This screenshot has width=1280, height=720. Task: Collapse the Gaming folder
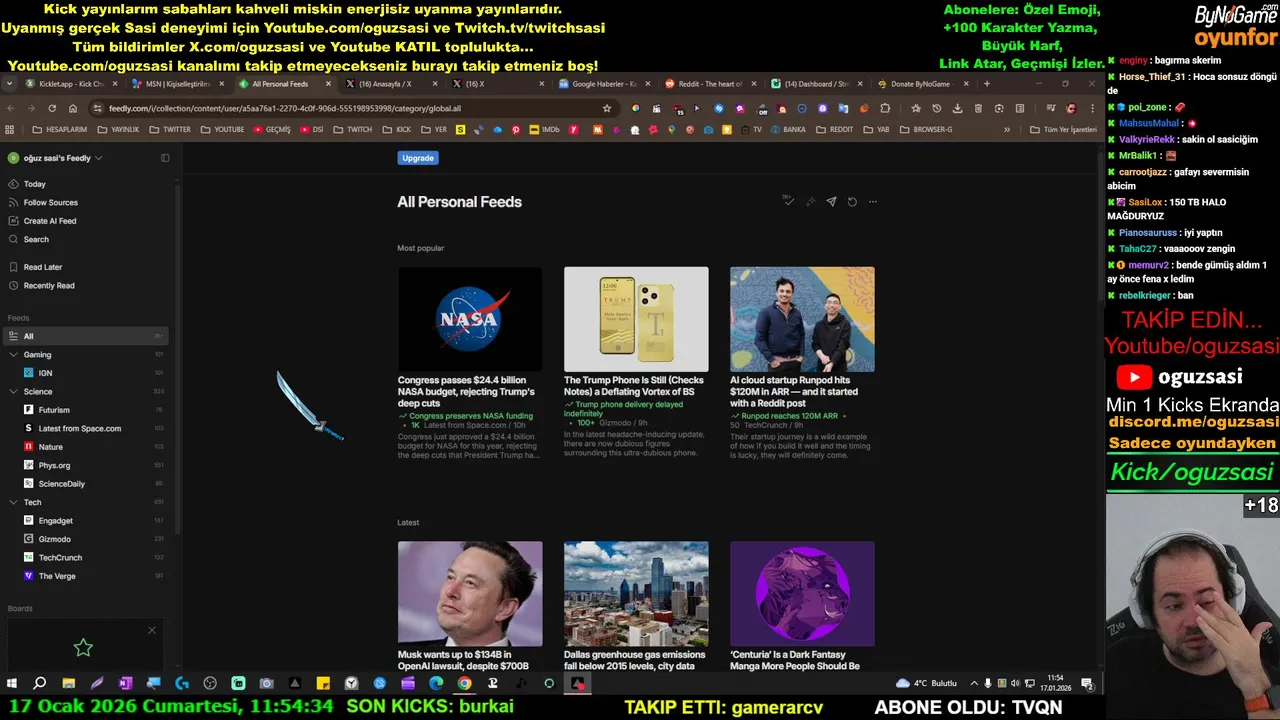click(13, 355)
